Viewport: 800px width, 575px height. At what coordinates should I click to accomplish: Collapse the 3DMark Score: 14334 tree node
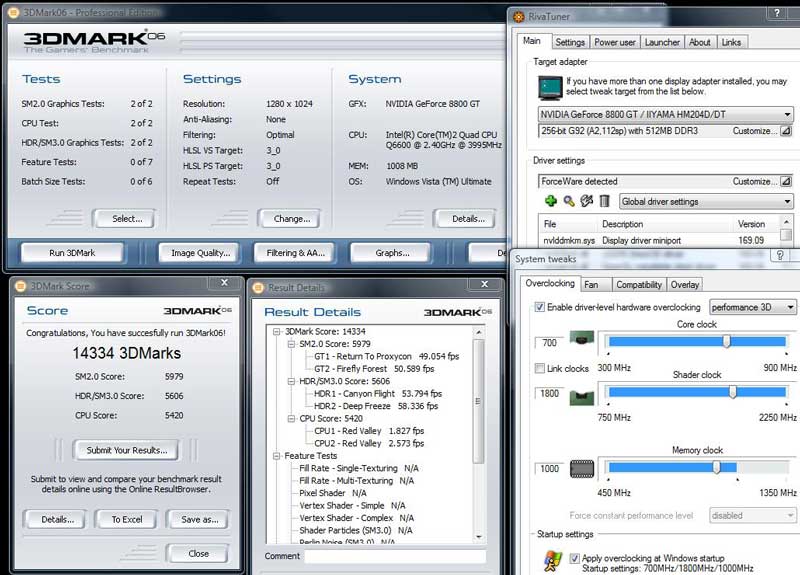tap(277, 332)
